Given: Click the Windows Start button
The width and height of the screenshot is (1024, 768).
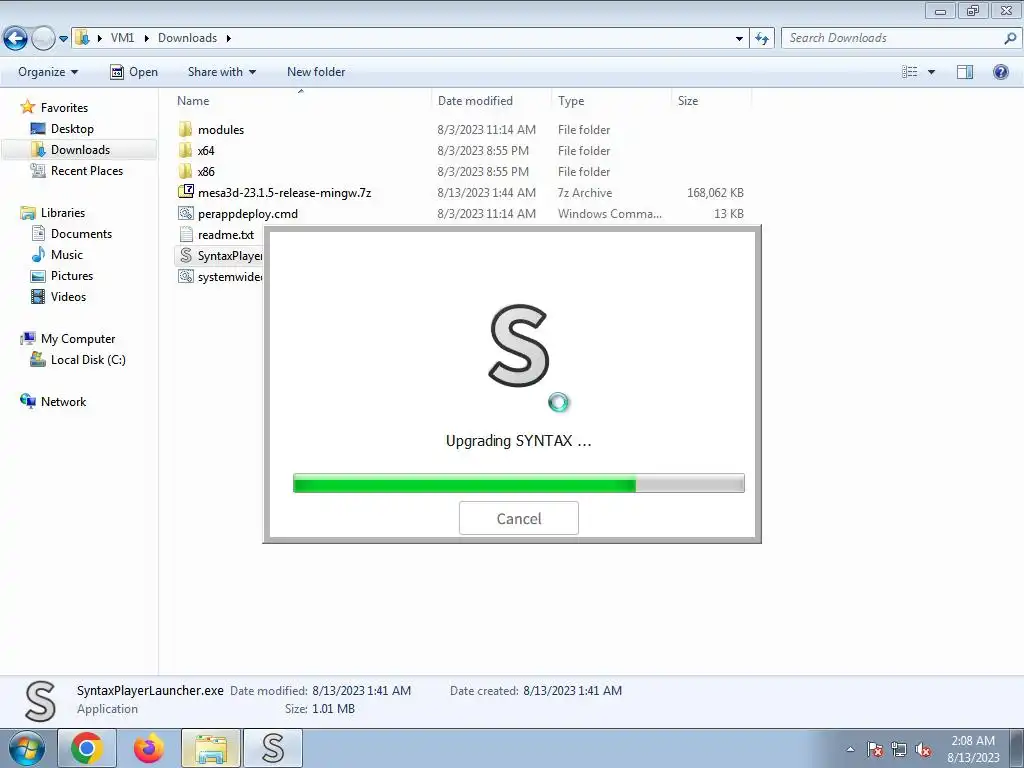Looking at the screenshot, I should pos(27,748).
